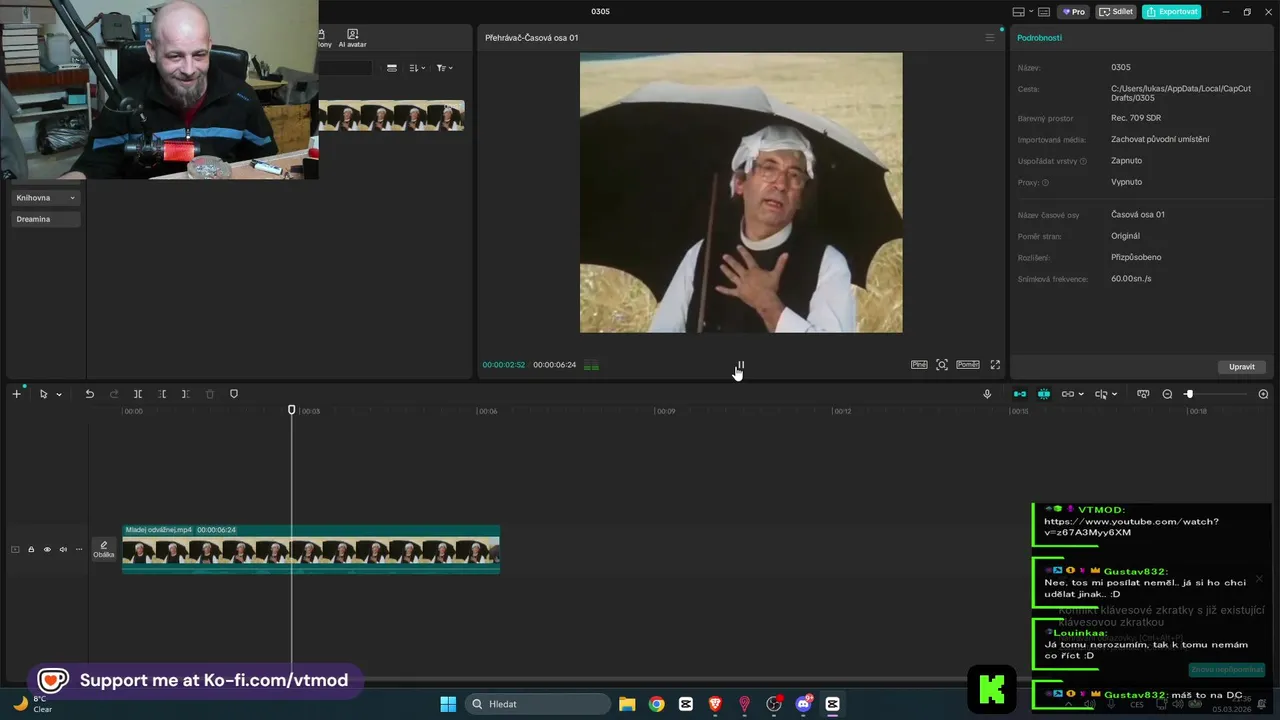Open Discord from the taskbar
The height and width of the screenshot is (720, 1280).
(x=803, y=704)
